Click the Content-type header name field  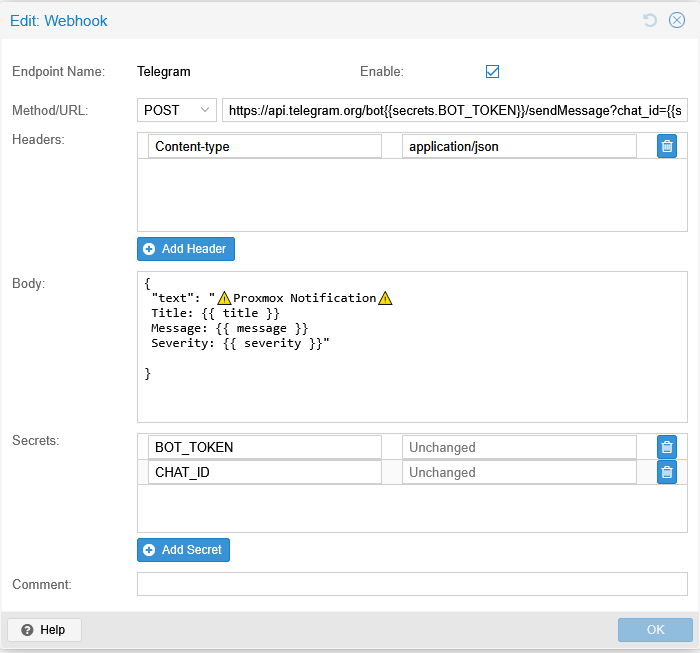[x=265, y=147]
